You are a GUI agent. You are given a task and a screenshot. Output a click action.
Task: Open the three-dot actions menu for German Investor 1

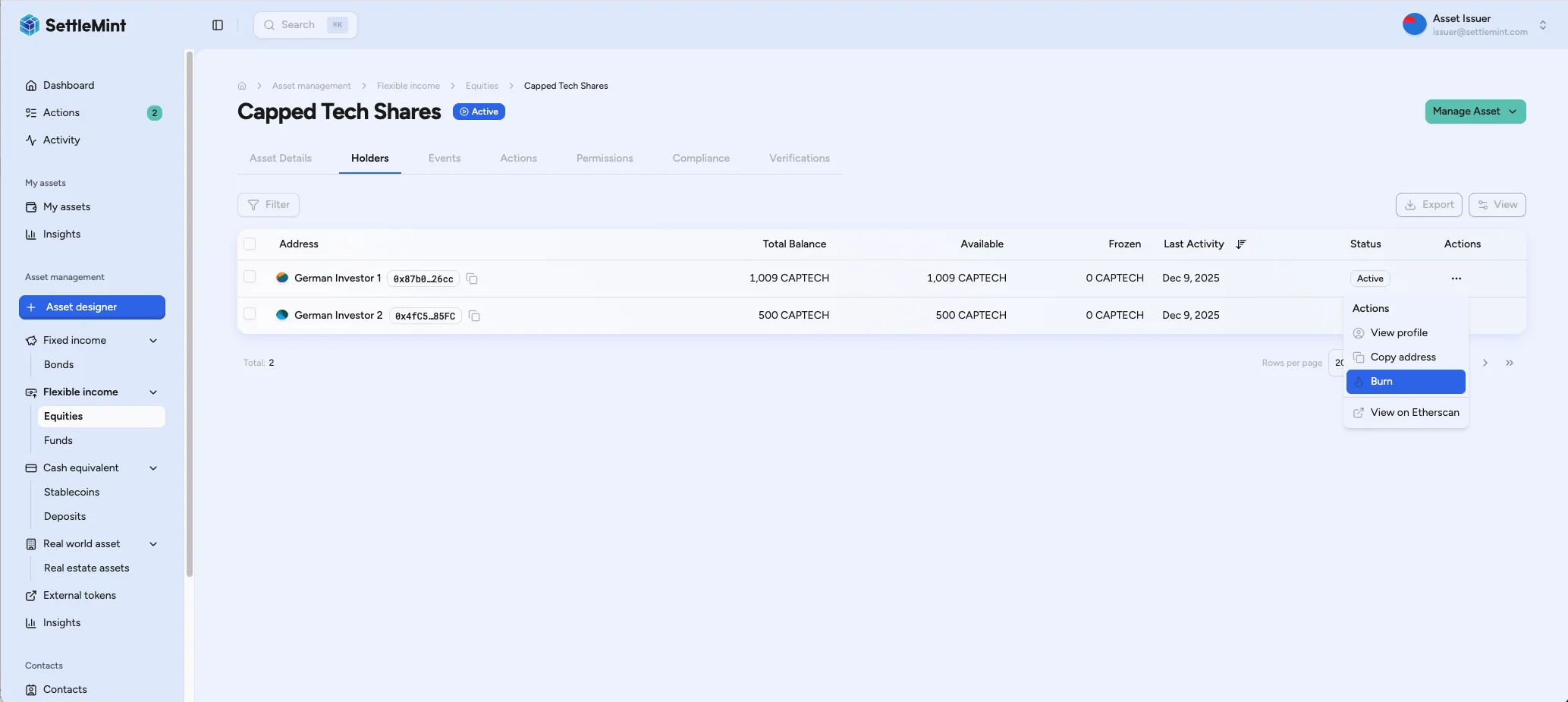1456,279
